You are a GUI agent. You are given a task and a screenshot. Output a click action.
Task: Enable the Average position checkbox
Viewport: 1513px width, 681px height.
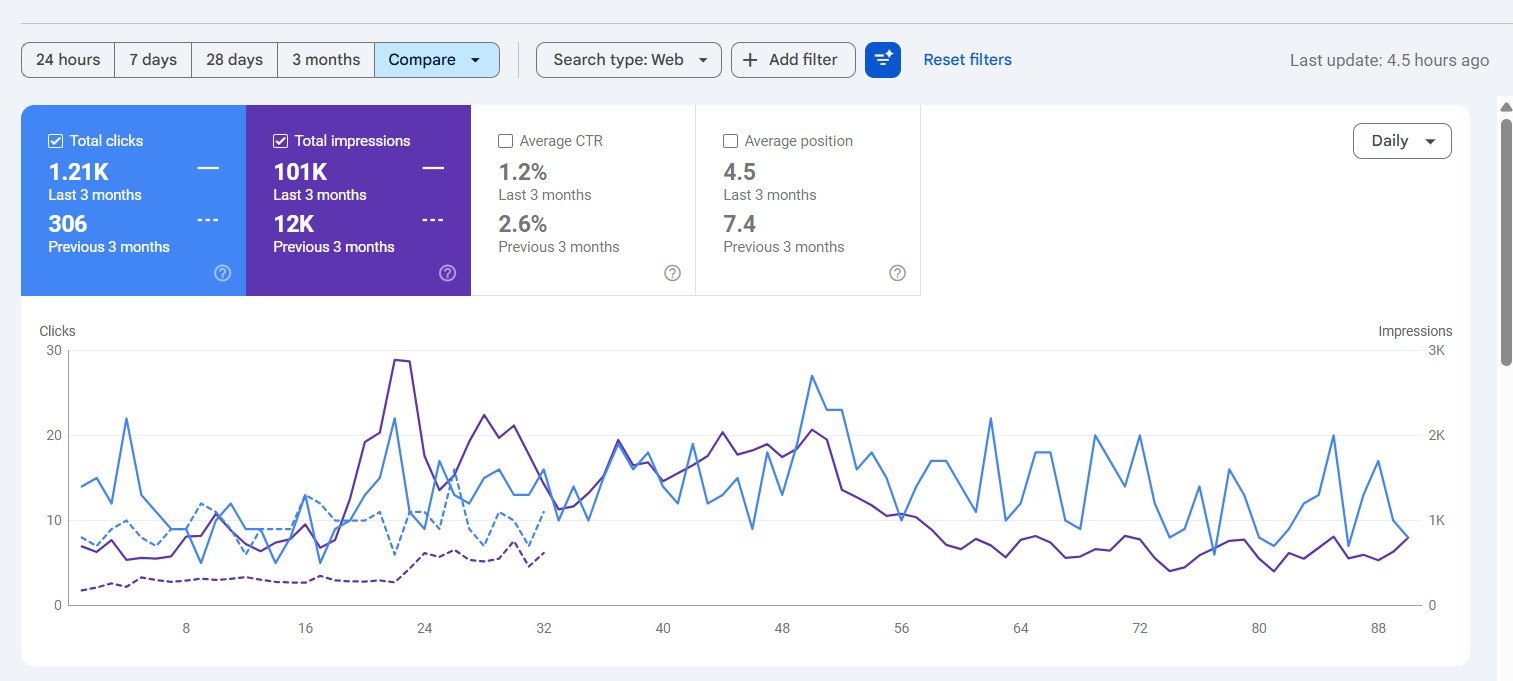pos(731,141)
